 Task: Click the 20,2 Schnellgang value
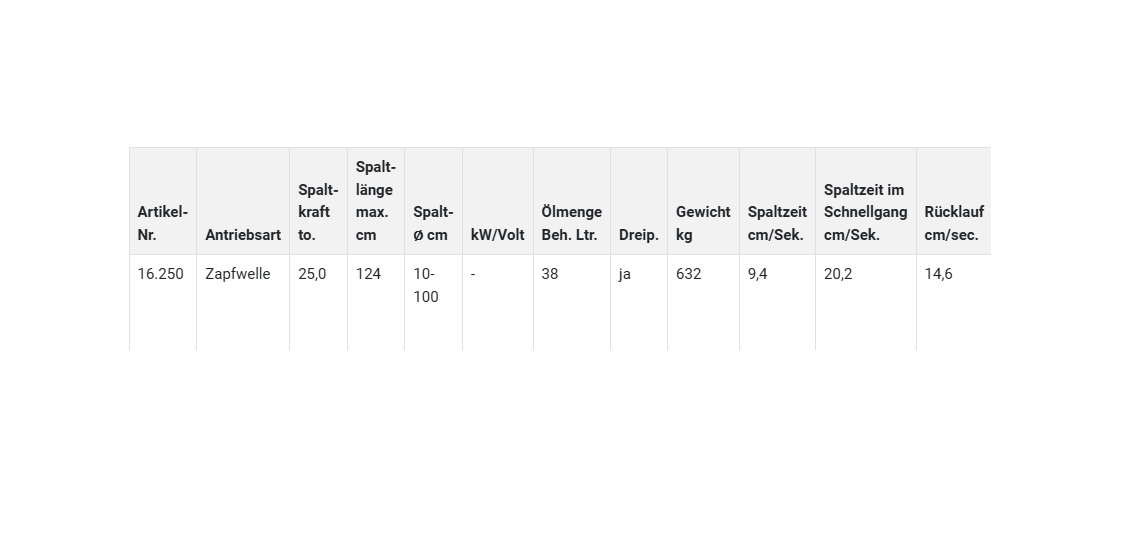coord(838,274)
